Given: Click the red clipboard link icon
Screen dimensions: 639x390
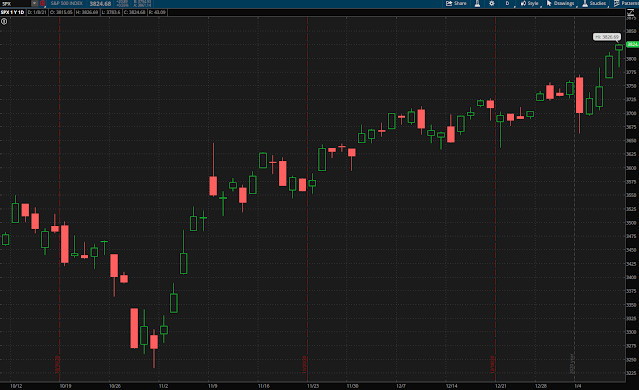Looking at the screenshot, I should [43, 4].
